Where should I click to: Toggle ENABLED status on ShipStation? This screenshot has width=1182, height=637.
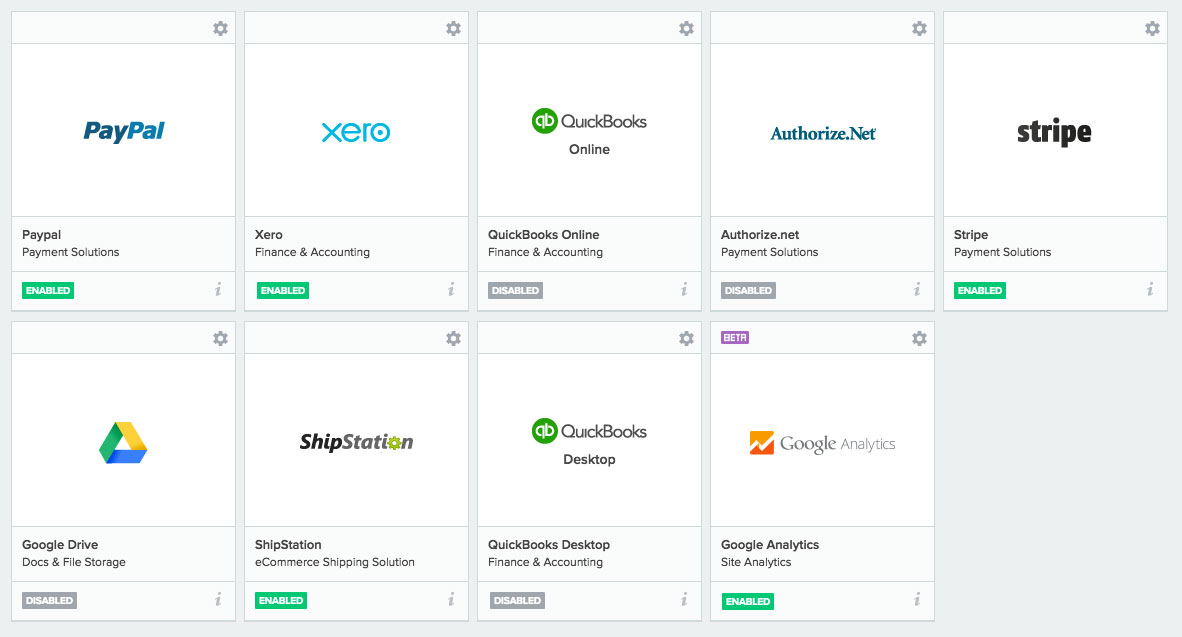point(280,601)
